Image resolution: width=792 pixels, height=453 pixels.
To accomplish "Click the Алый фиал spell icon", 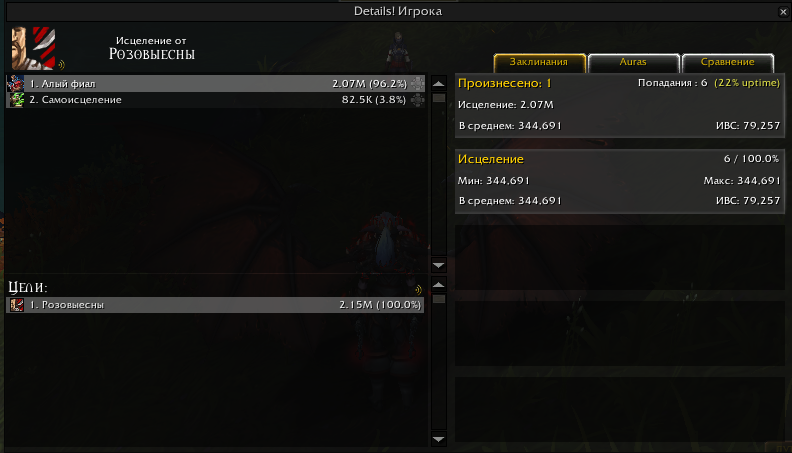I will tap(16, 83).
